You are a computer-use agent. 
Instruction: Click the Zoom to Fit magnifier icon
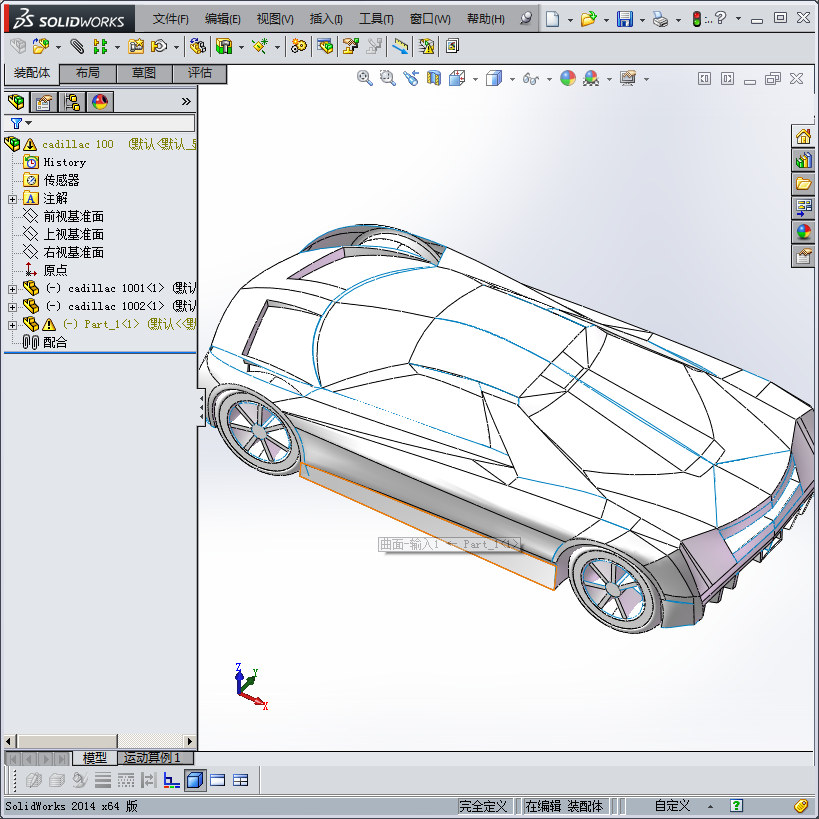[x=365, y=79]
